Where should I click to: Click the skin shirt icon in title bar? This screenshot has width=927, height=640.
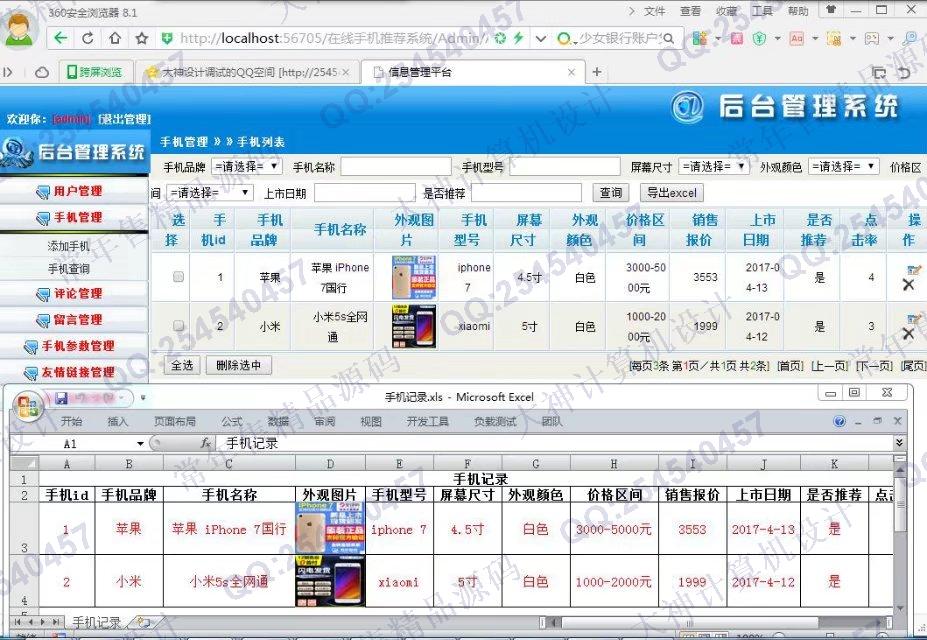[x=831, y=10]
